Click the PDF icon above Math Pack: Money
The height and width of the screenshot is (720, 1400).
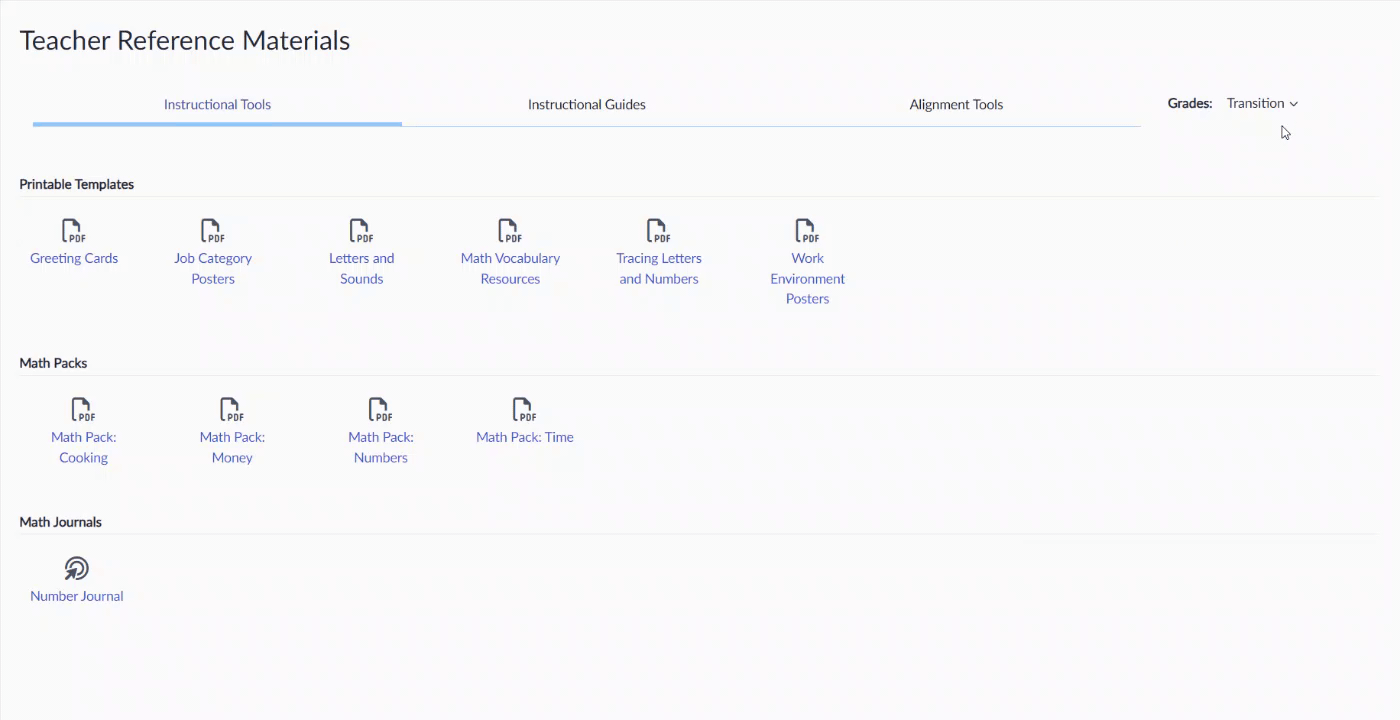[x=232, y=410]
